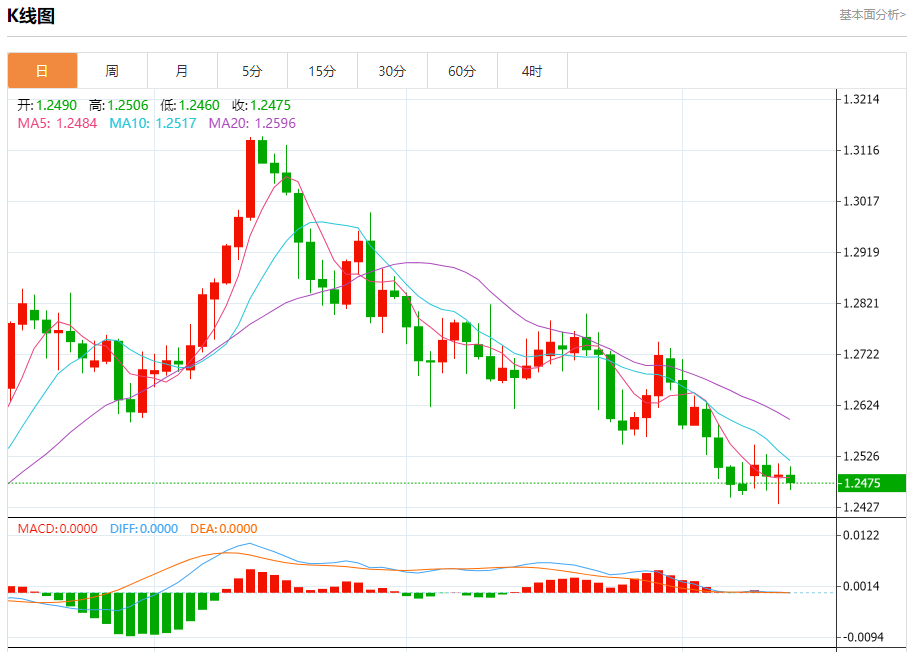Open the 4时 timeframe tab
Image resolution: width=915 pixels, height=652 pixels.
click(x=533, y=71)
